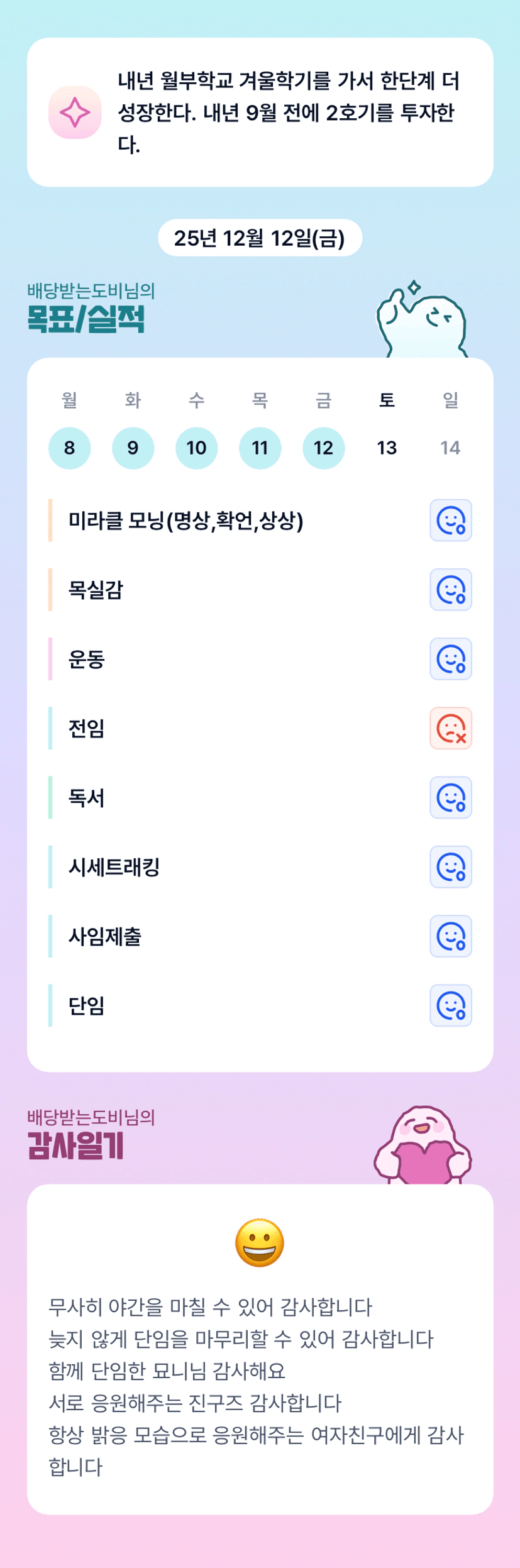Click smiley status icon for 운동
Screen dimensions: 520x1568
[x=450, y=659]
